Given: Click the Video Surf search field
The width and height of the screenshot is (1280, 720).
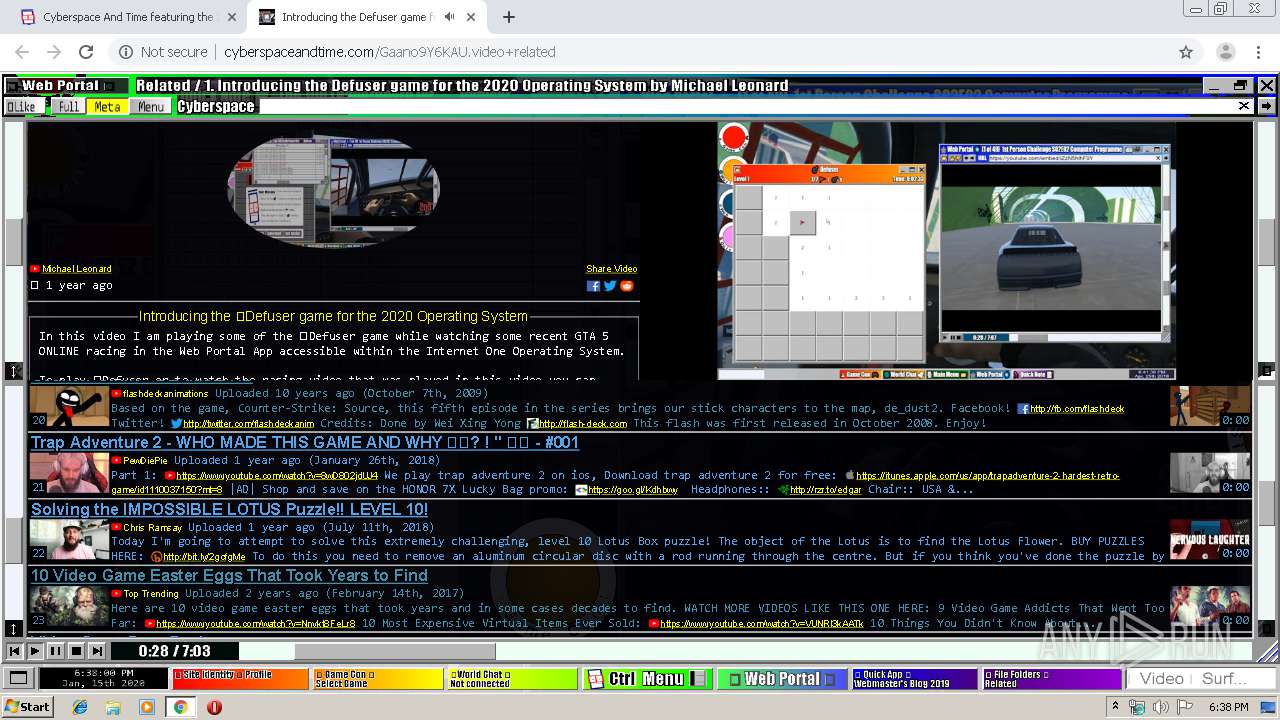Looking at the screenshot, I should click(x=1200, y=679).
